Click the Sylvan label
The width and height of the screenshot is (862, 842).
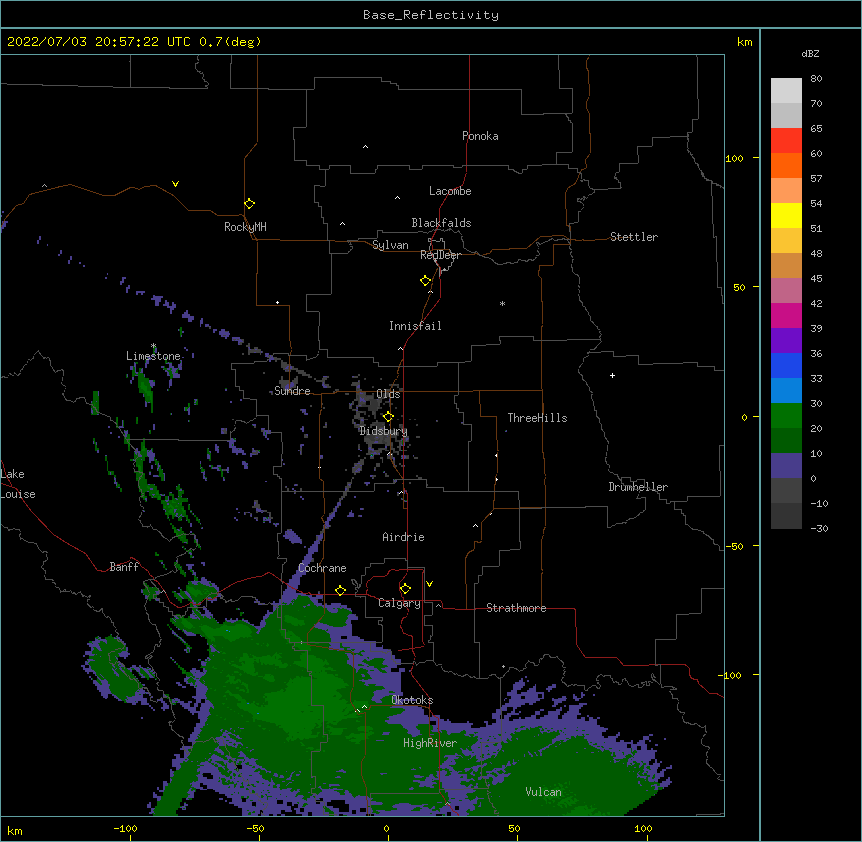390,245
